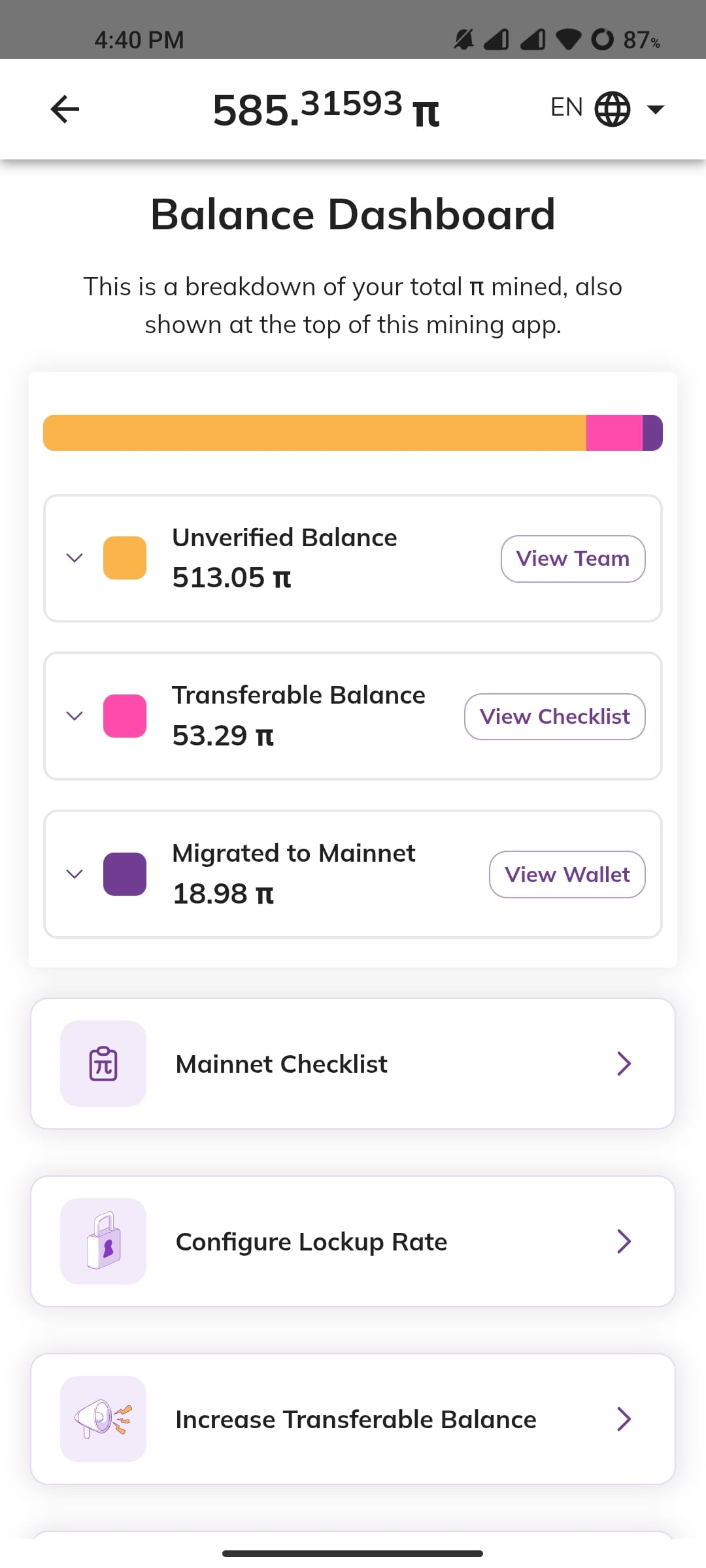Tap the megaphone icon for Increase Transferable
This screenshot has height=1568, width=706.
pyautogui.click(x=103, y=1419)
